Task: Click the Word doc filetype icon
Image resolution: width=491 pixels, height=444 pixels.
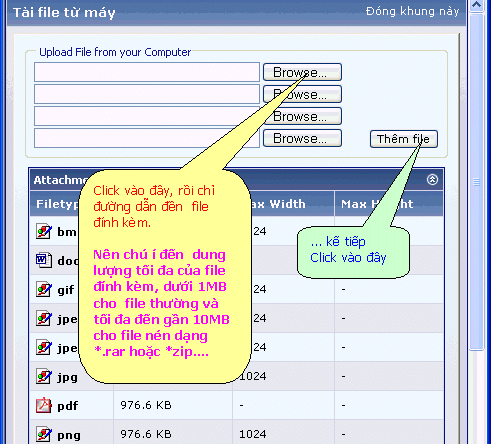Action: [x=44, y=260]
